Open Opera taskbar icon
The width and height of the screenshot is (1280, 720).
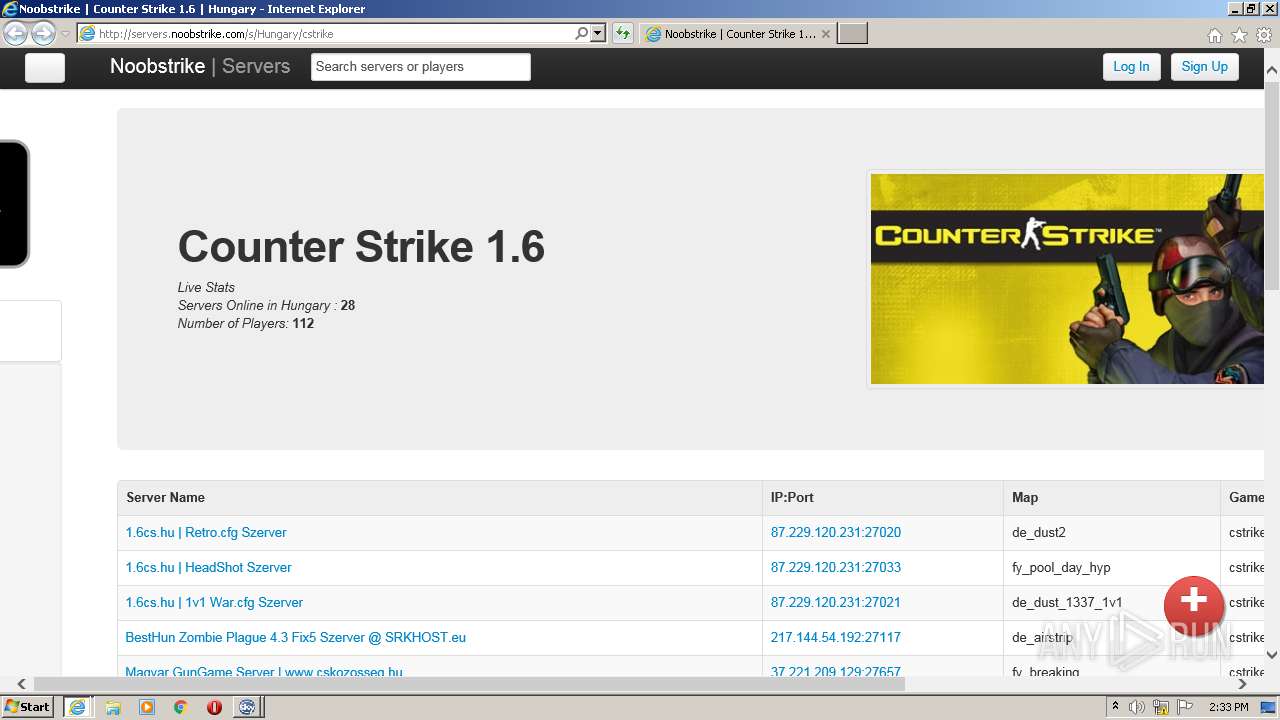point(214,707)
